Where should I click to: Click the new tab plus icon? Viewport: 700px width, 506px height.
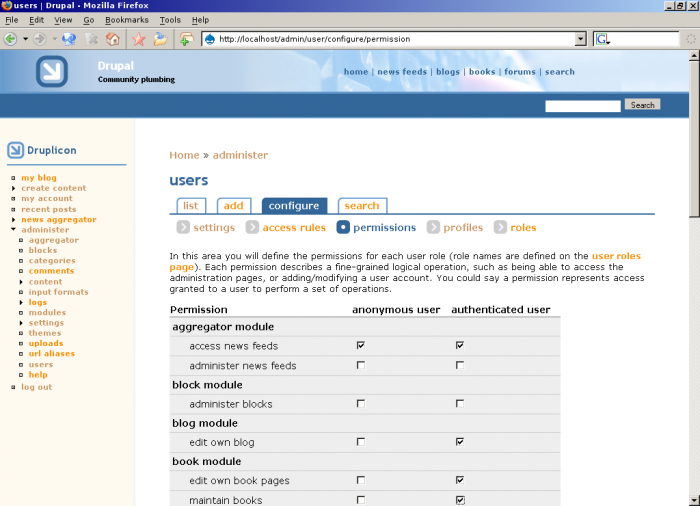click(x=186, y=39)
